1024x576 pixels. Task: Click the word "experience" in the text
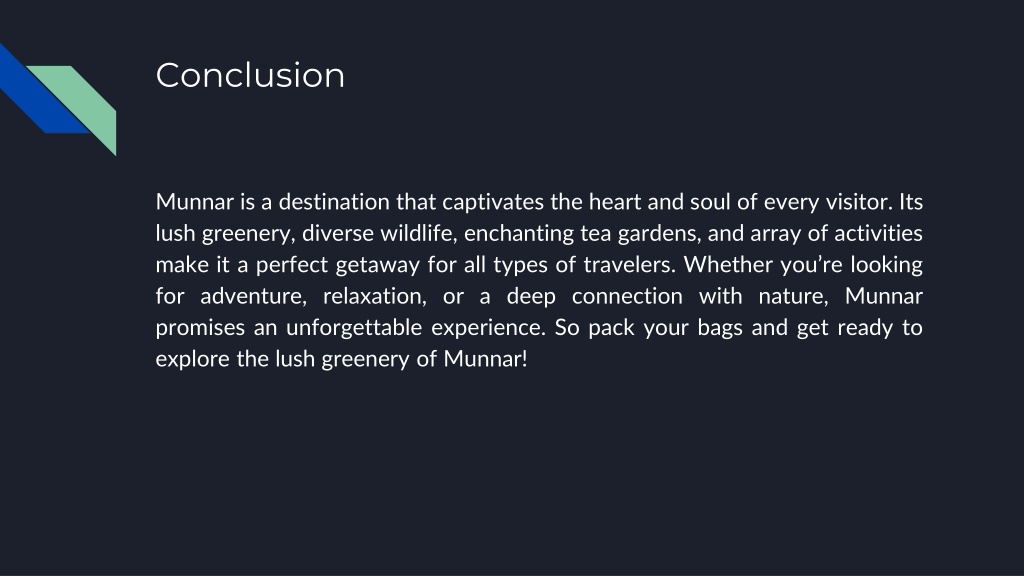pyautogui.click(x=488, y=327)
